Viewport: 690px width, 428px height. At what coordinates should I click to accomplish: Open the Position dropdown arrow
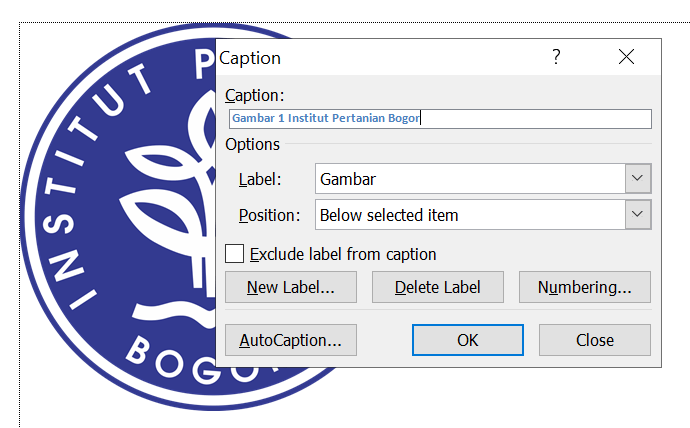638,215
